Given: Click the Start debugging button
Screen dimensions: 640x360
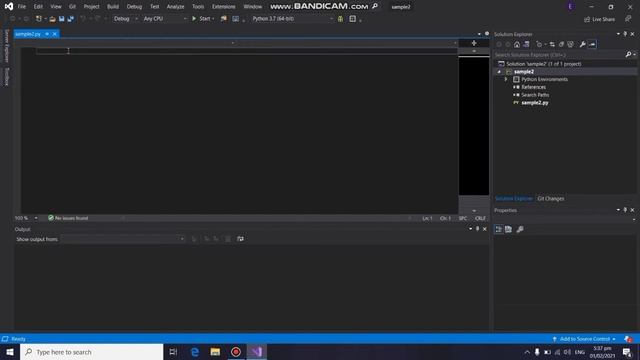Looking at the screenshot, I should tap(202, 19).
